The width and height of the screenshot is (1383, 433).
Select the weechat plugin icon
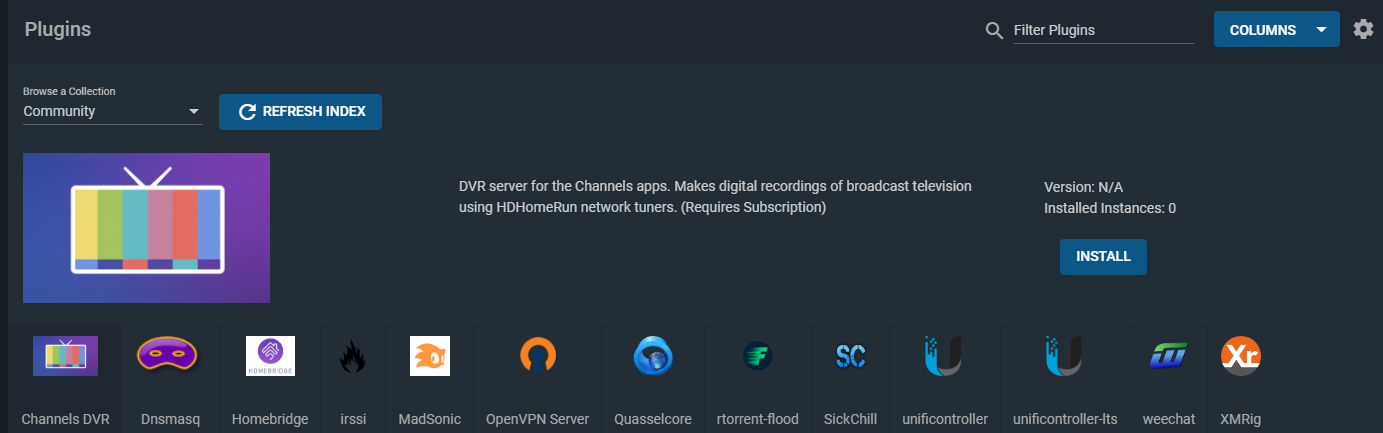(x=1167, y=356)
